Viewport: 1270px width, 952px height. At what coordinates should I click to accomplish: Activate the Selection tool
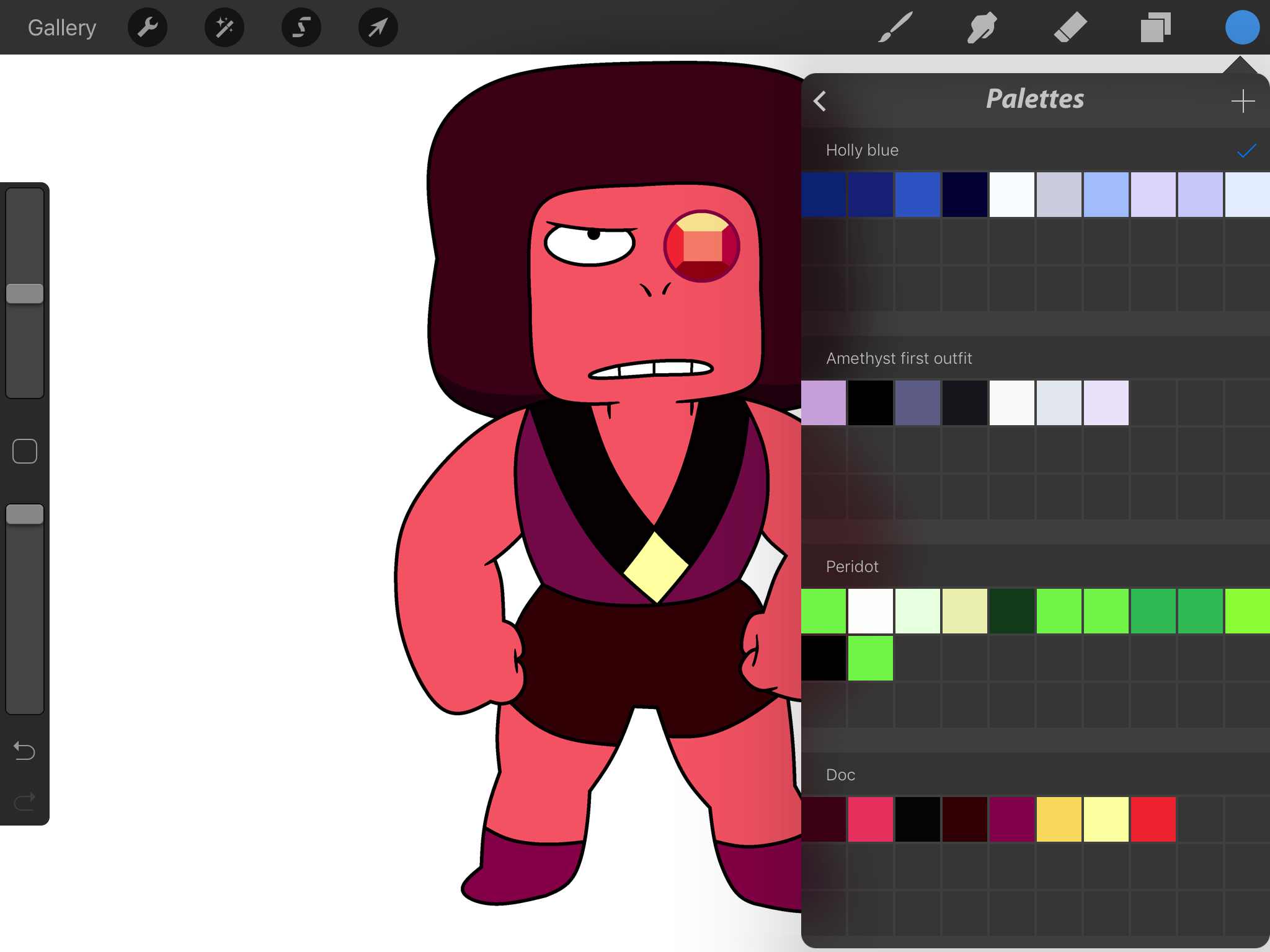coord(301,27)
